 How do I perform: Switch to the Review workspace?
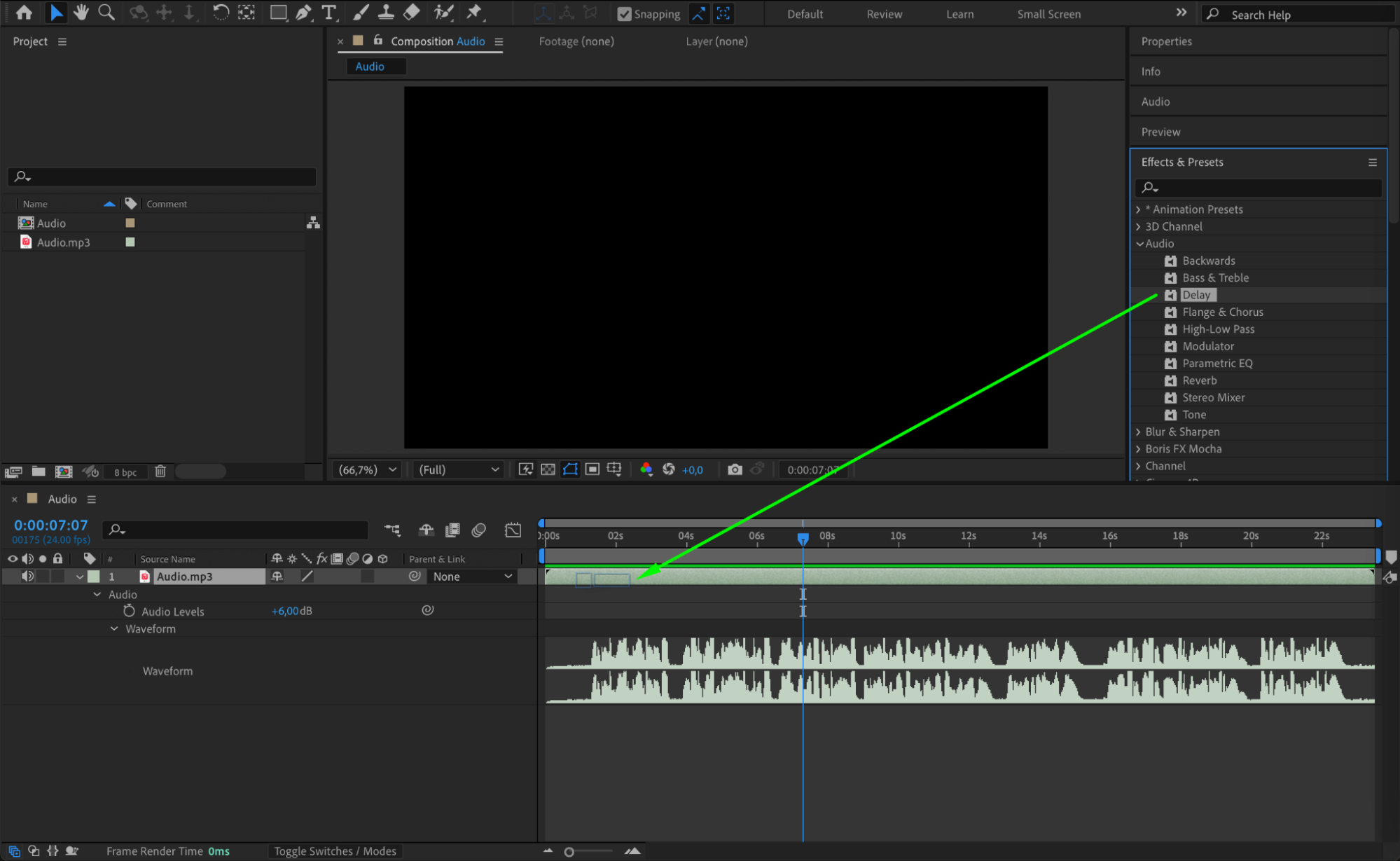coord(884,14)
